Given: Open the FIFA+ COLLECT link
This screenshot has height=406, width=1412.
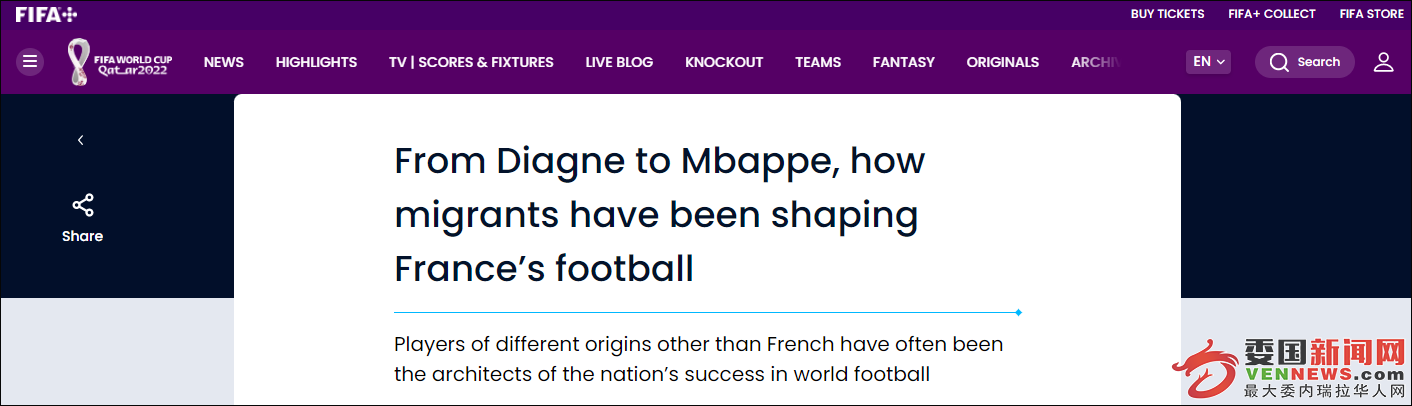Looking at the screenshot, I should click(1272, 14).
